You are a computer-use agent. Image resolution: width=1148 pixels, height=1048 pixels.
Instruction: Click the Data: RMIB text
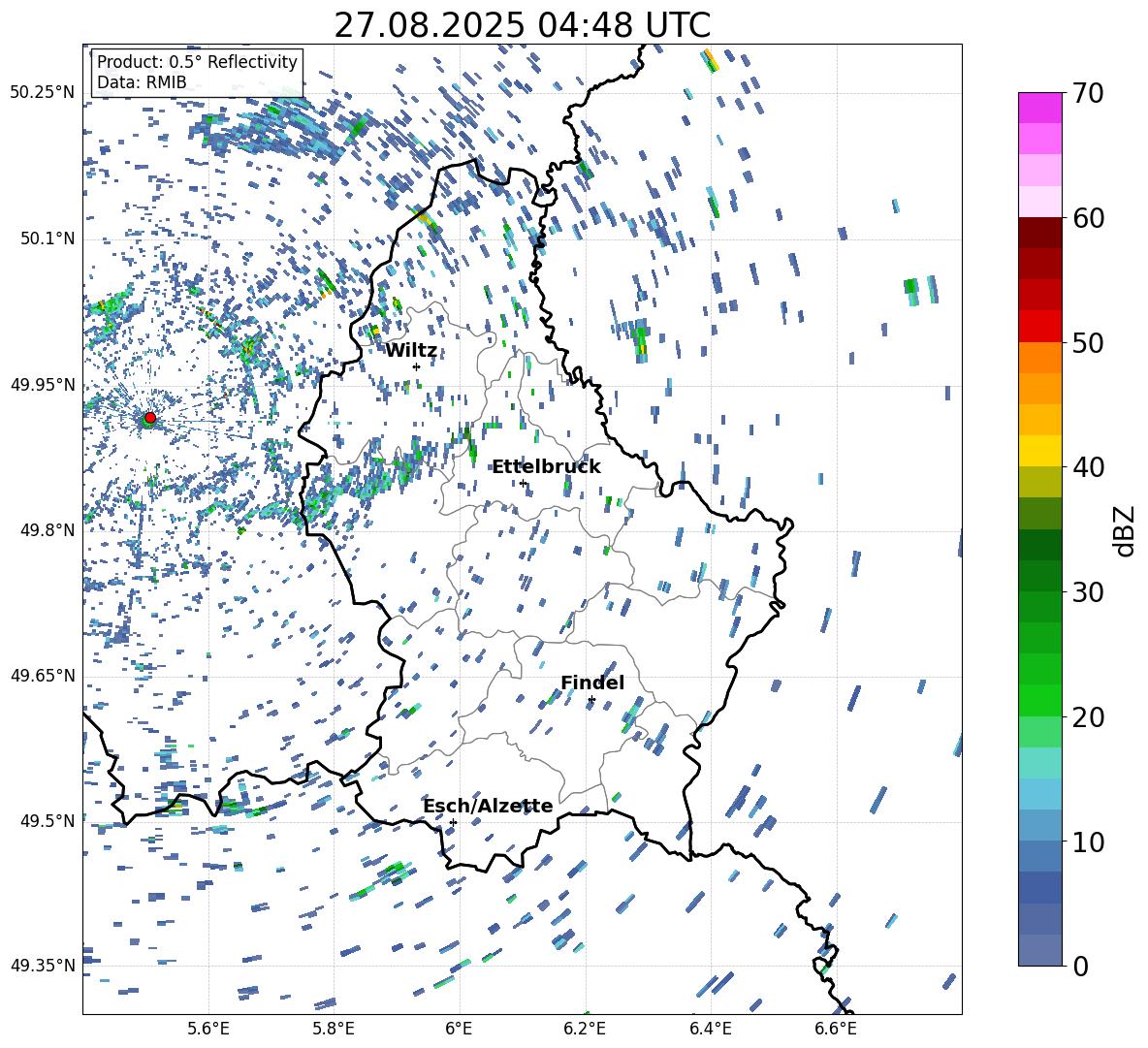[142, 82]
